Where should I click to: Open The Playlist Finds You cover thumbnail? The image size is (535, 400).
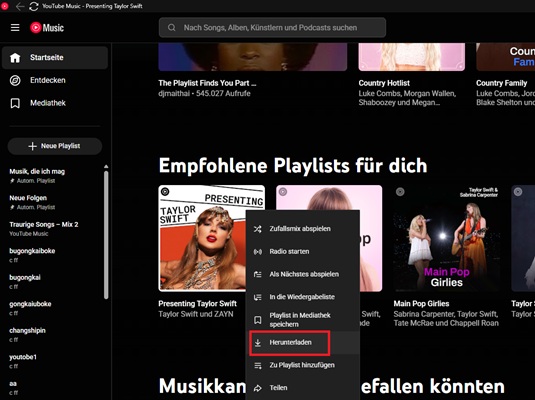(x=253, y=57)
